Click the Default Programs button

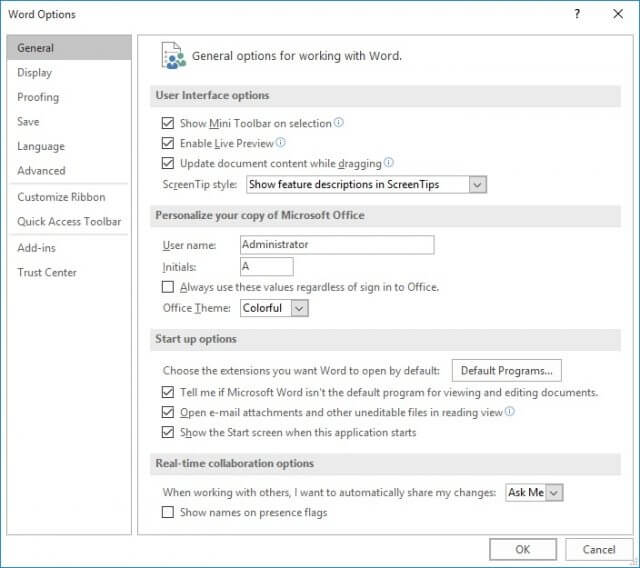(x=507, y=371)
